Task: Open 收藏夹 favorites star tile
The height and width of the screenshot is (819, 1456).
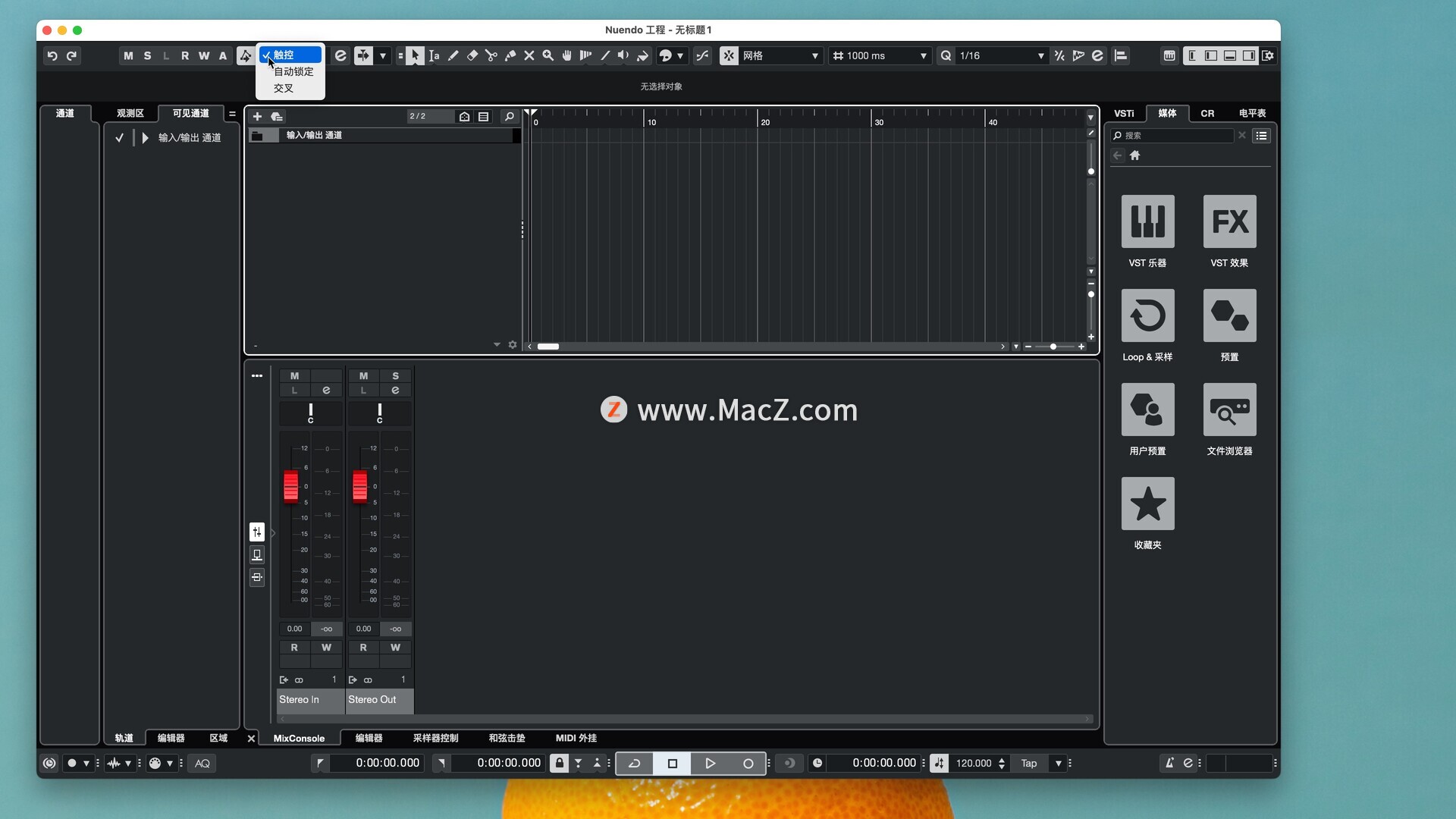Action: point(1147,504)
